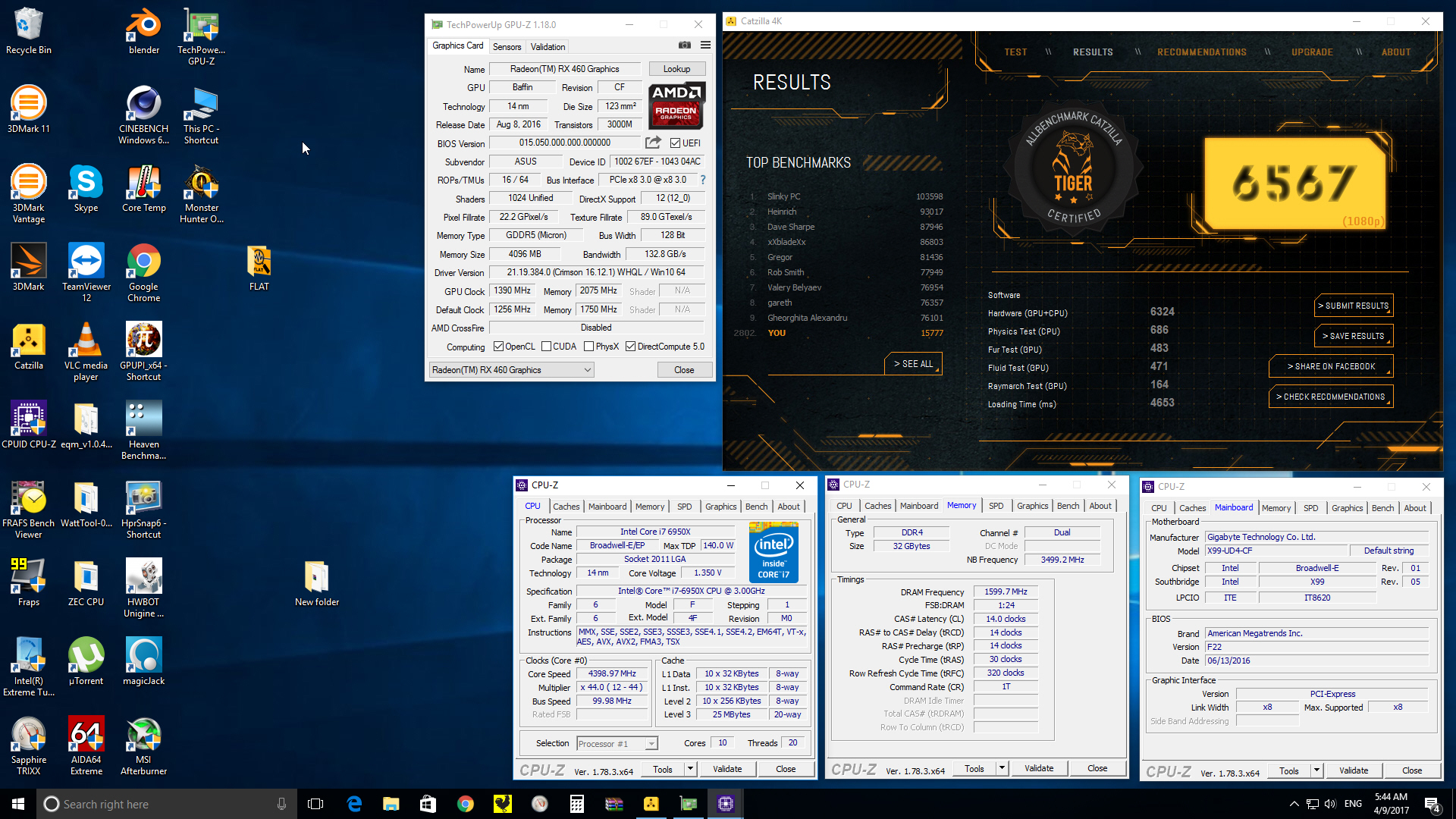Launch Skype from desktop
The image size is (1456, 819).
(86, 189)
